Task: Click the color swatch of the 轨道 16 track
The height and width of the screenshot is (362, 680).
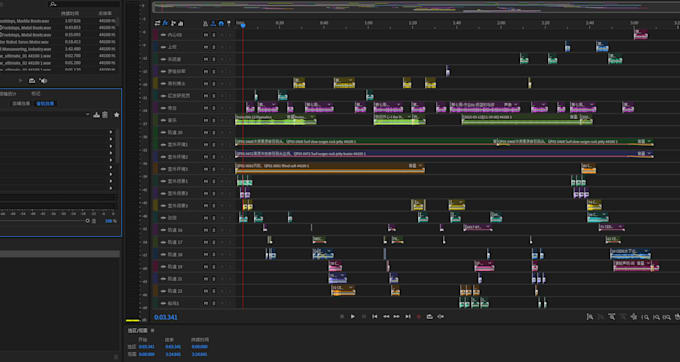Action: (156, 230)
